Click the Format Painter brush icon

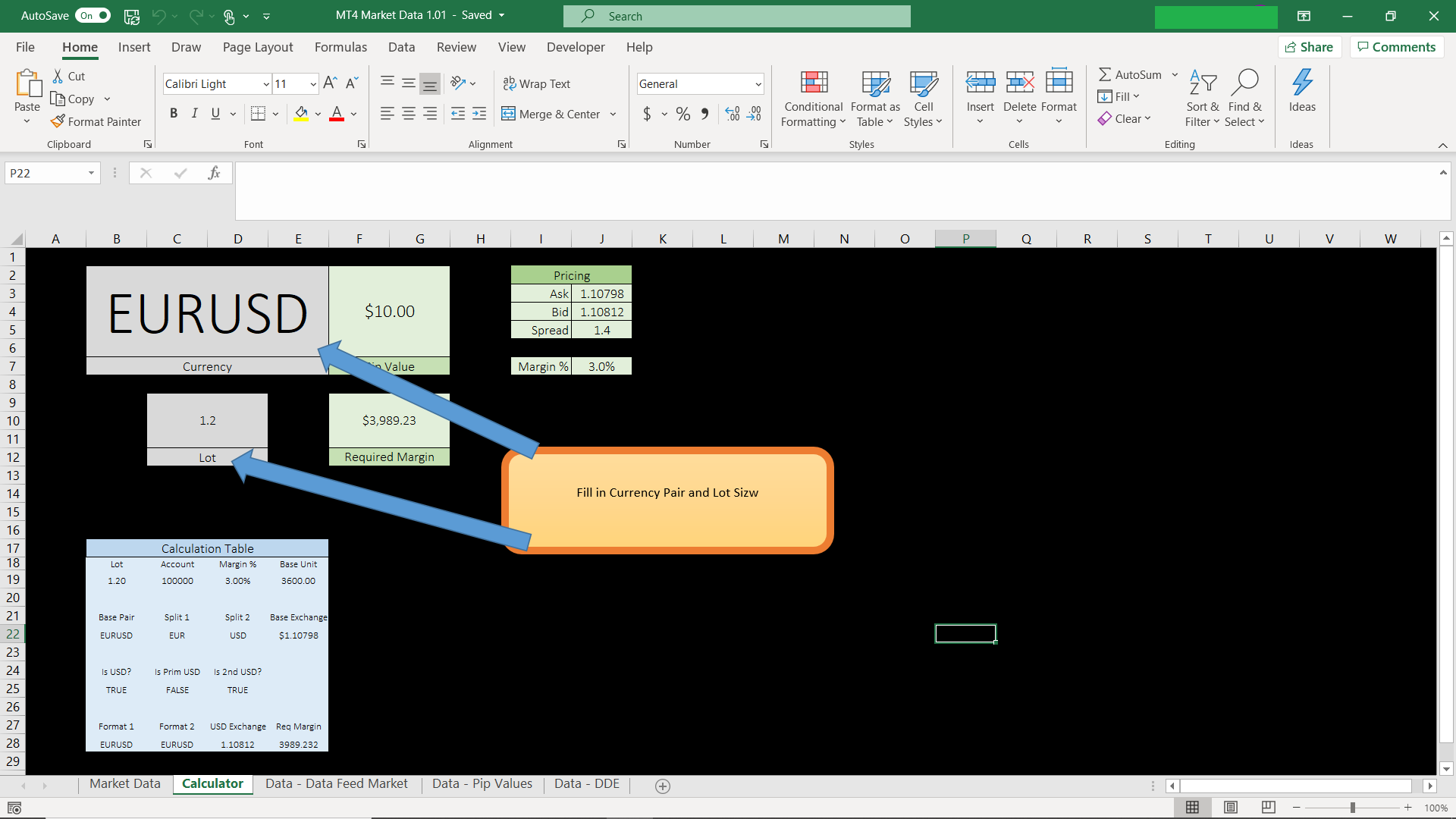coord(58,121)
